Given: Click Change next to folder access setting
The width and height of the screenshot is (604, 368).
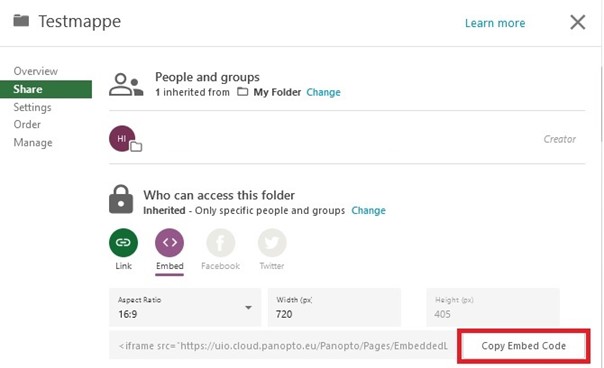Looking at the screenshot, I should (368, 211).
